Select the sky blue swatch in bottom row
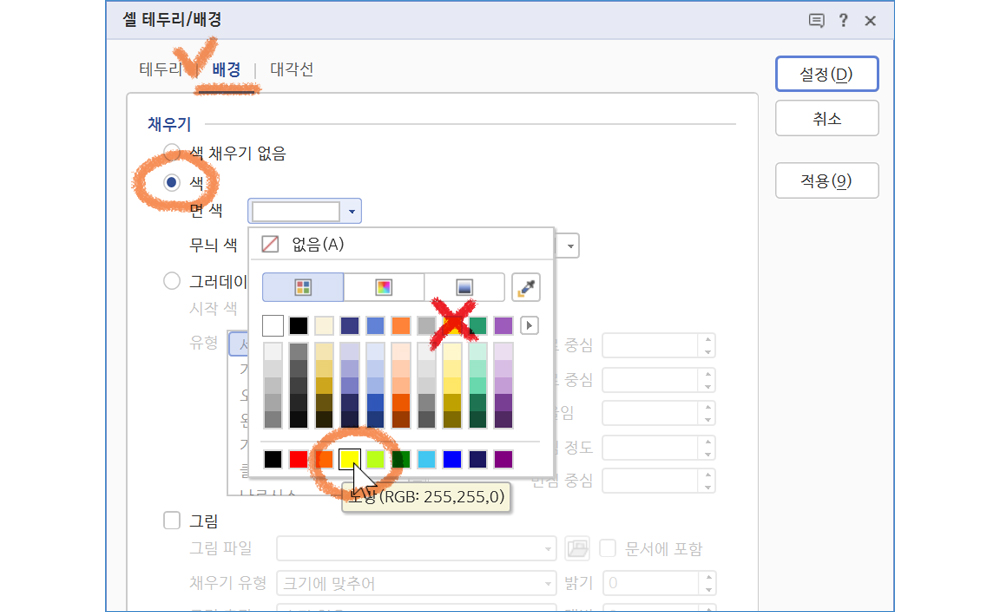The height and width of the screenshot is (612, 1000). 427,459
